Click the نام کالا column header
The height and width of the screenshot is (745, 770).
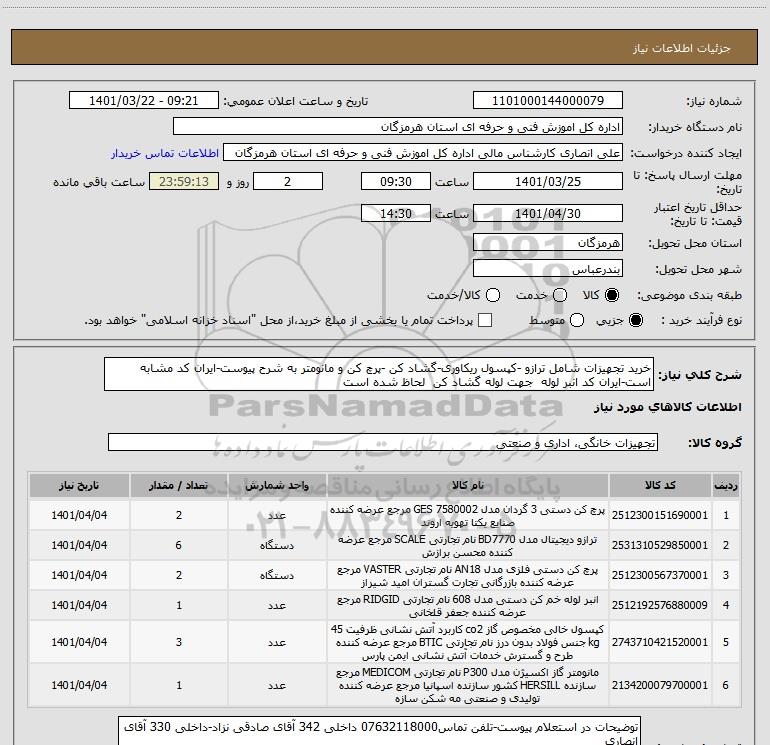click(468, 485)
